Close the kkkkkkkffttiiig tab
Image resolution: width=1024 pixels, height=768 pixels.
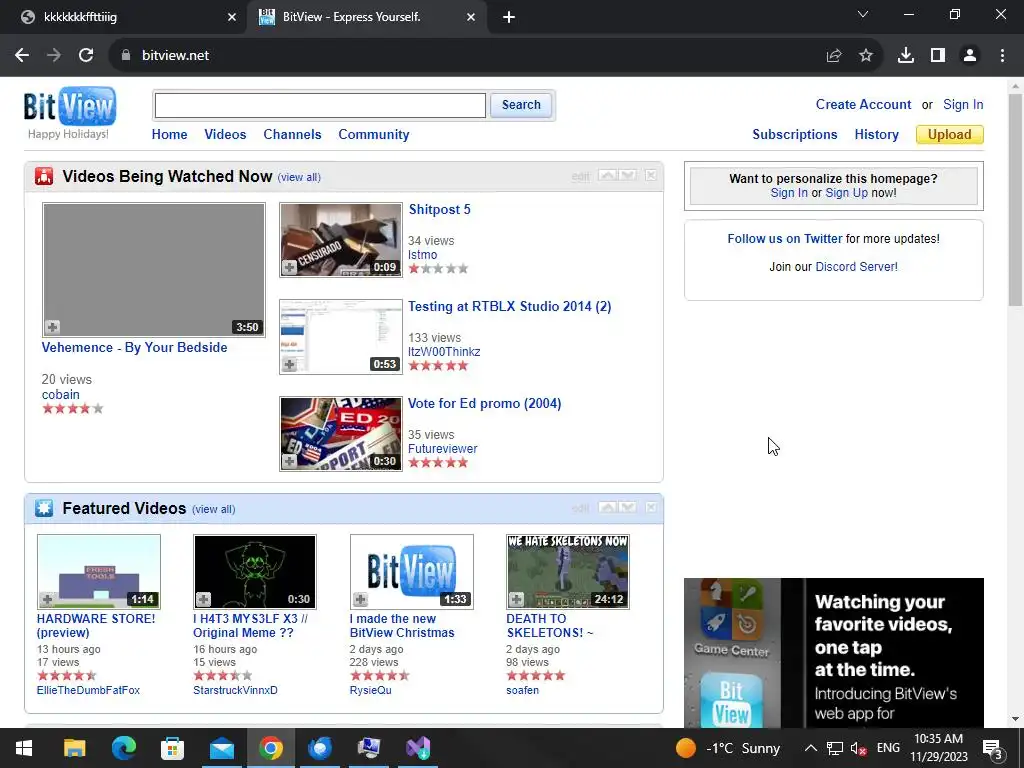[232, 18]
